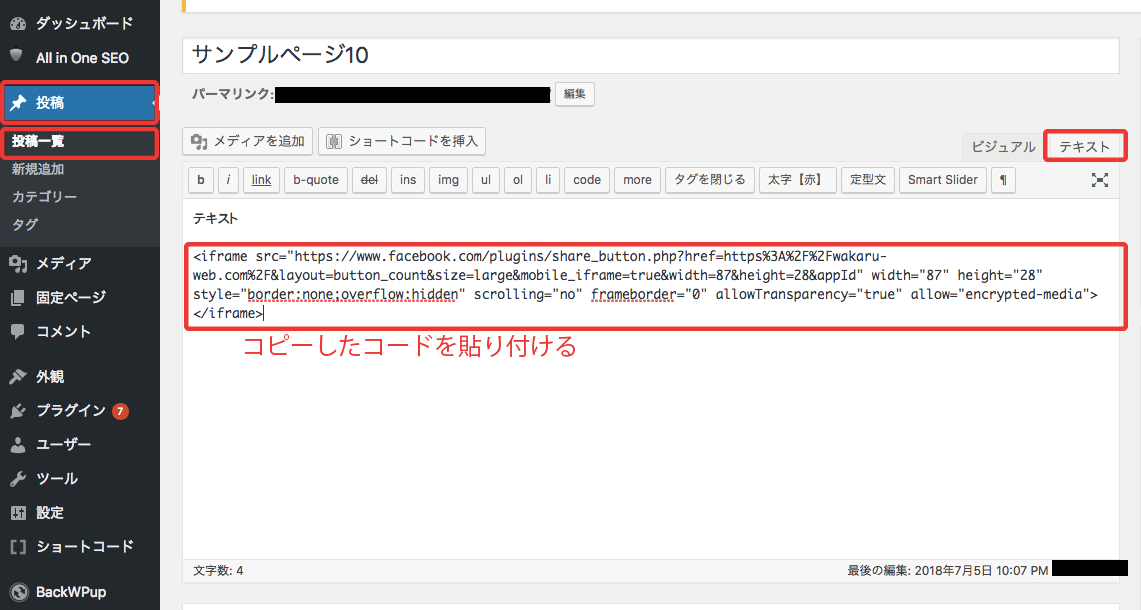1141x610 pixels.
Task: Open the Tools (ツール) sidebar menu
Action: point(56,479)
